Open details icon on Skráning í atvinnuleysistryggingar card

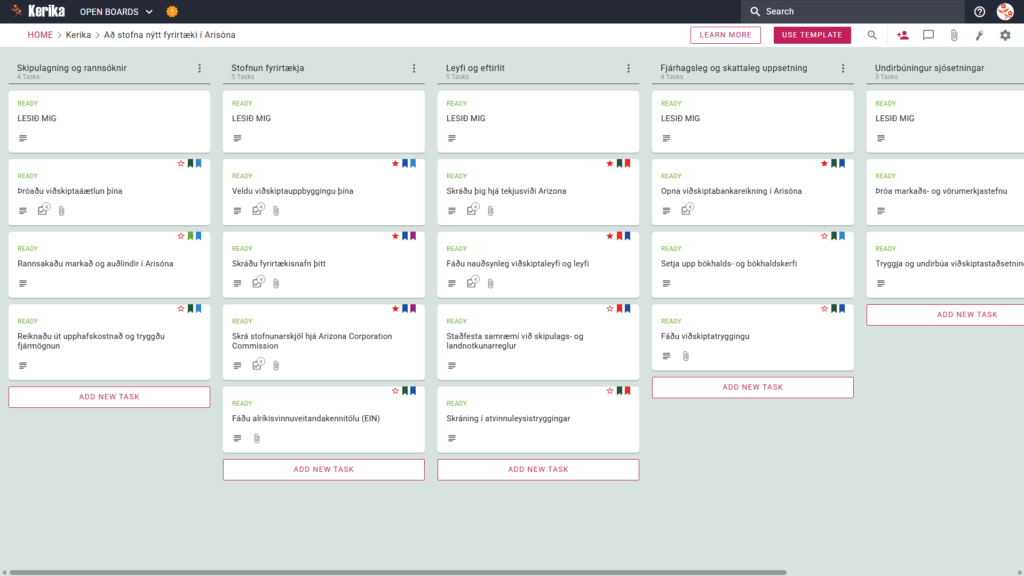pos(452,438)
